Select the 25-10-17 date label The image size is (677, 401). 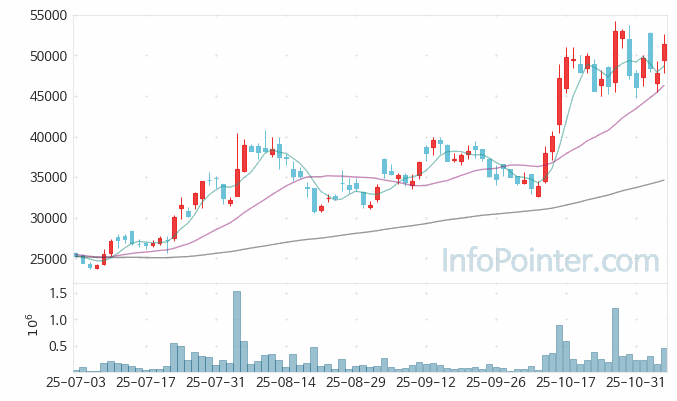568,382
